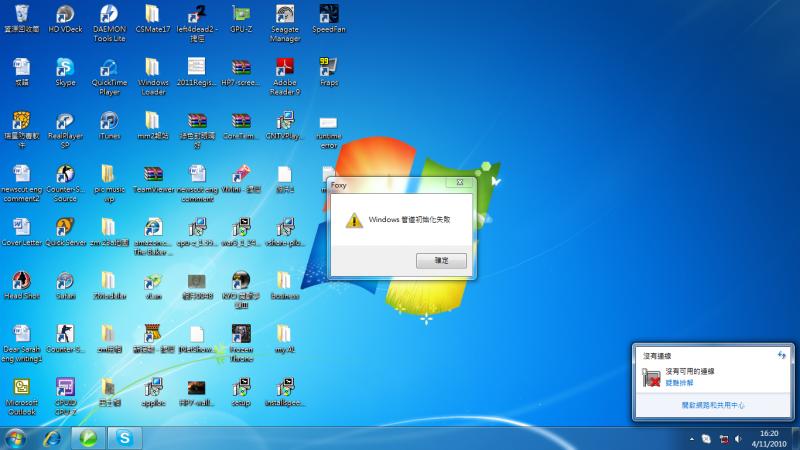Open TeamViewer desktop icon
Image resolution: width=800 pixels, height=450 pixels.
click(153, 179)
